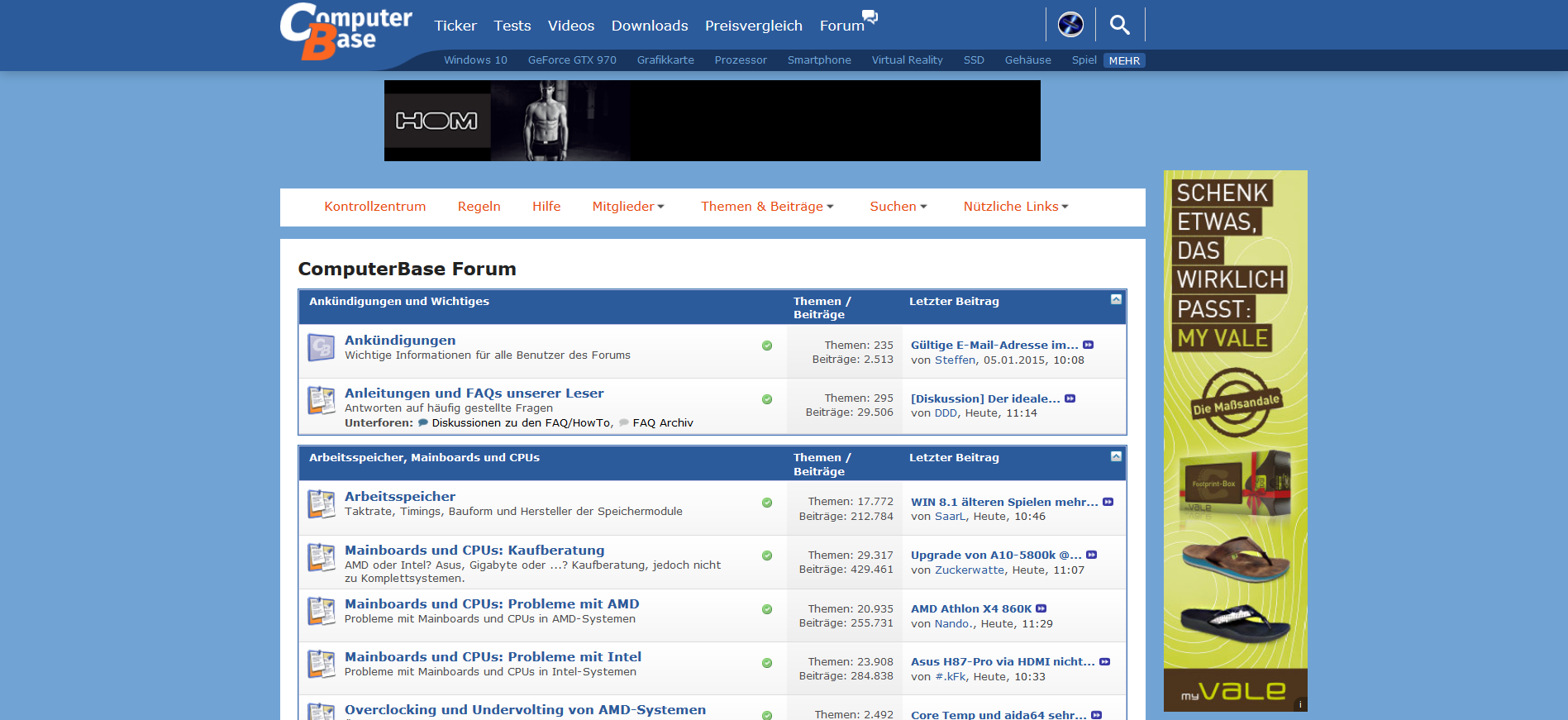This screenshot has height=720, width=1568.
Task: Click the ad info icon on myVALE banner
Action: coord(1300,705)
